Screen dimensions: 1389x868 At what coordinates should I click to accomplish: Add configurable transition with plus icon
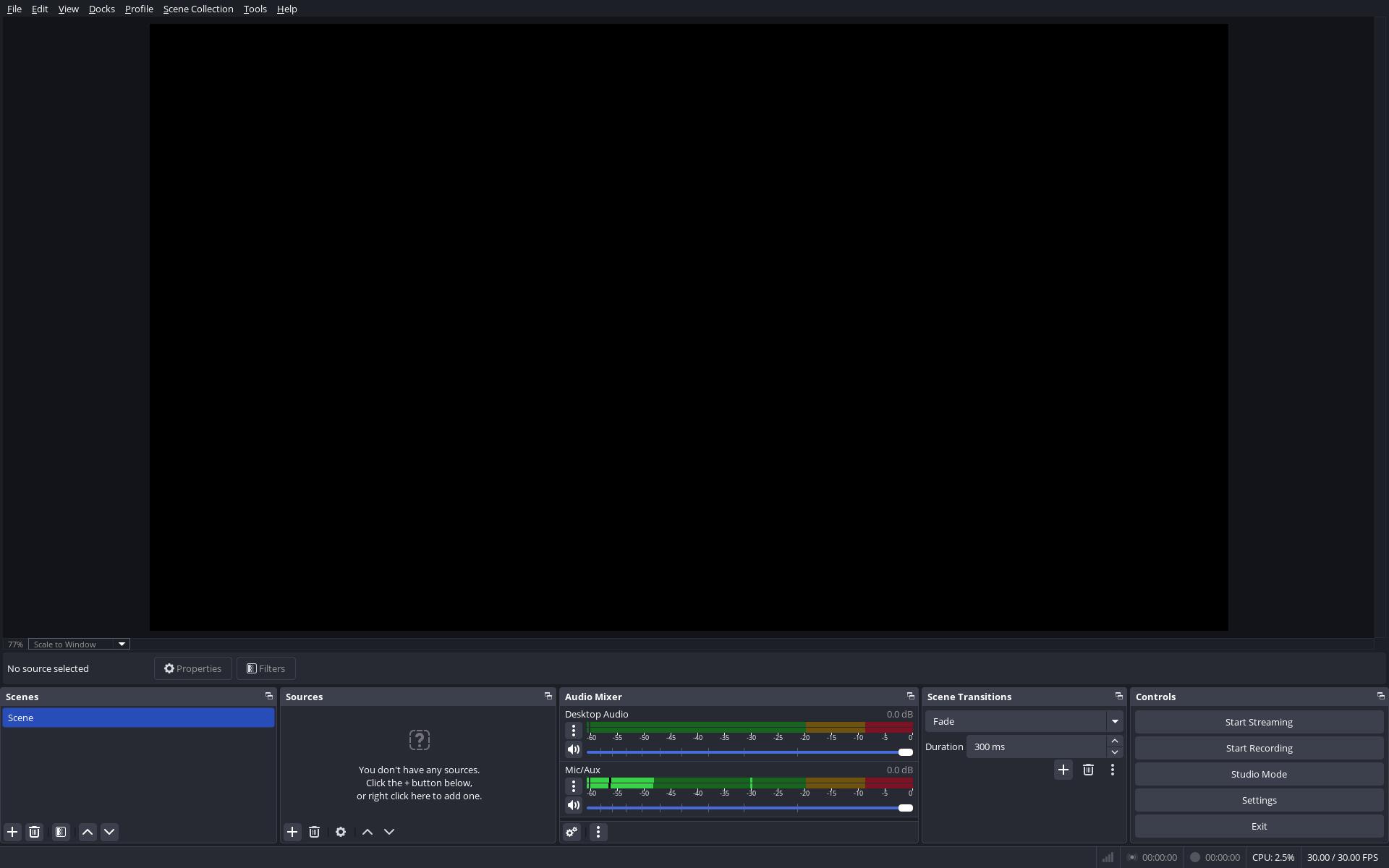(x=1063, y=770)
